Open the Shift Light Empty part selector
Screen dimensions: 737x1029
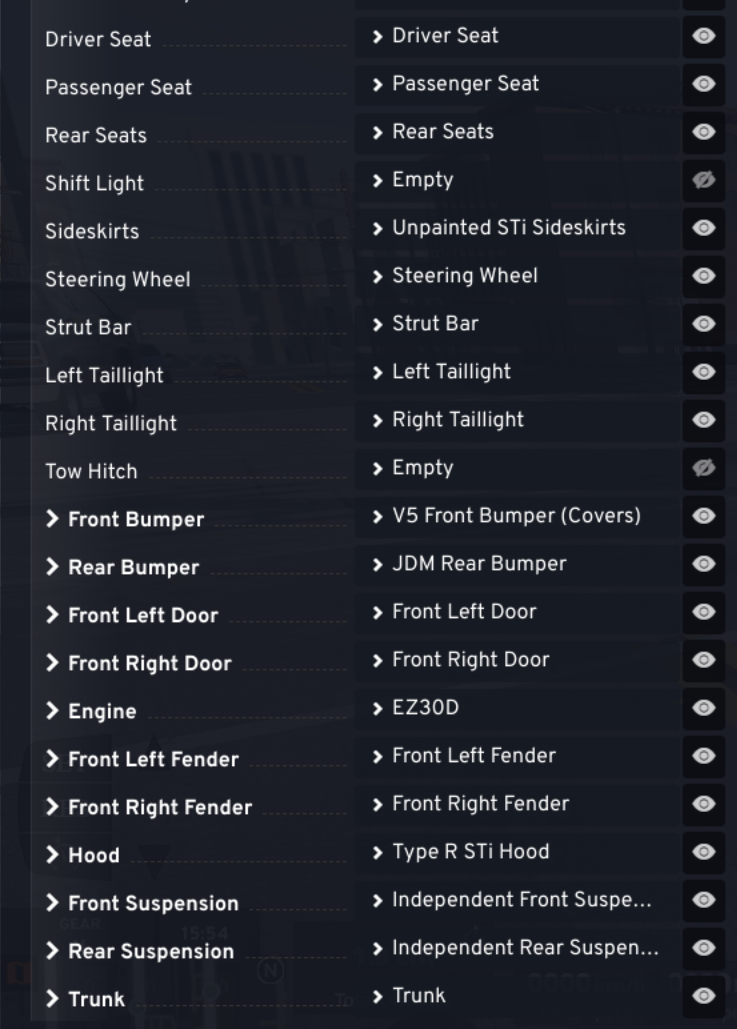(x=517, y=180)
